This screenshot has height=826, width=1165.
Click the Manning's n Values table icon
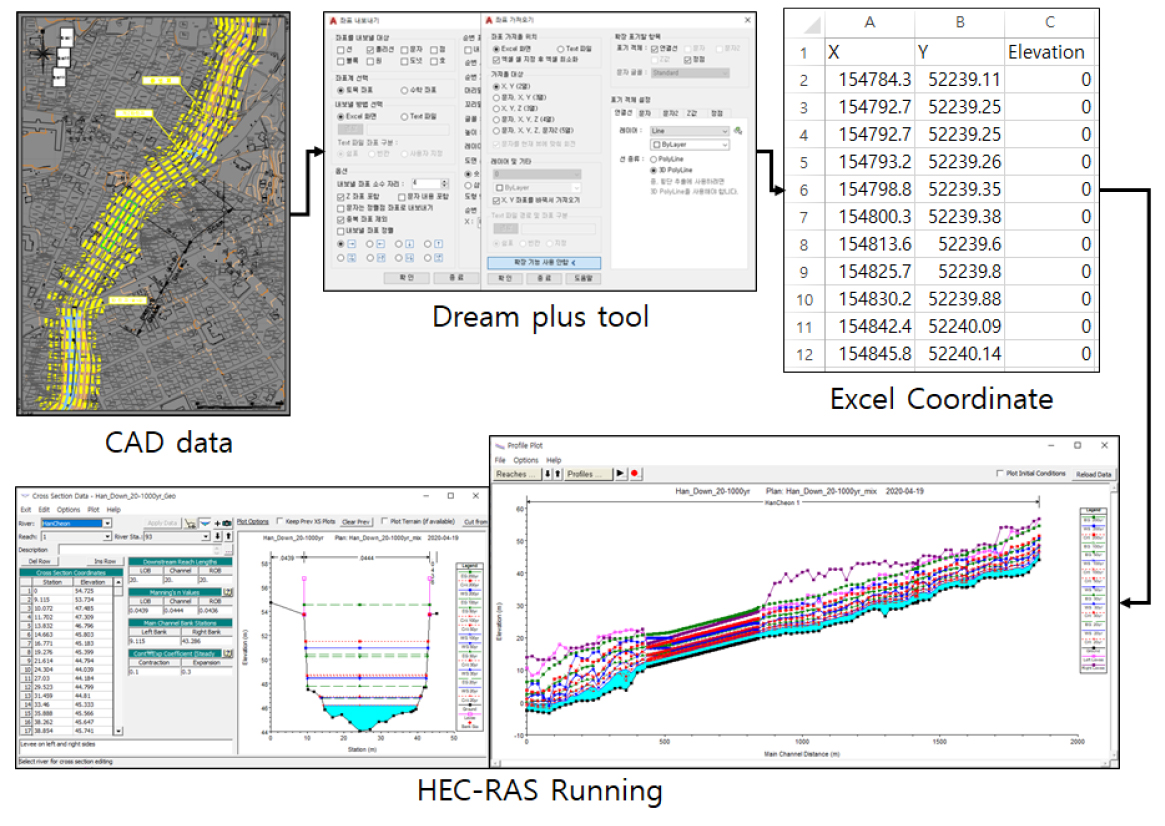tap(228, 593)
